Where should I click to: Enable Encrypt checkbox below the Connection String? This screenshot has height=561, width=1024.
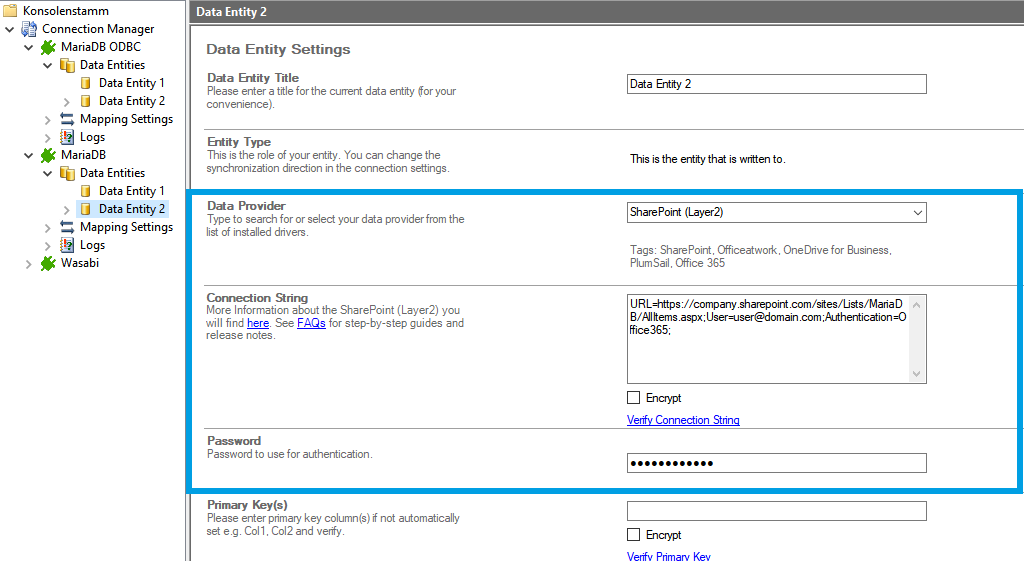634,398
